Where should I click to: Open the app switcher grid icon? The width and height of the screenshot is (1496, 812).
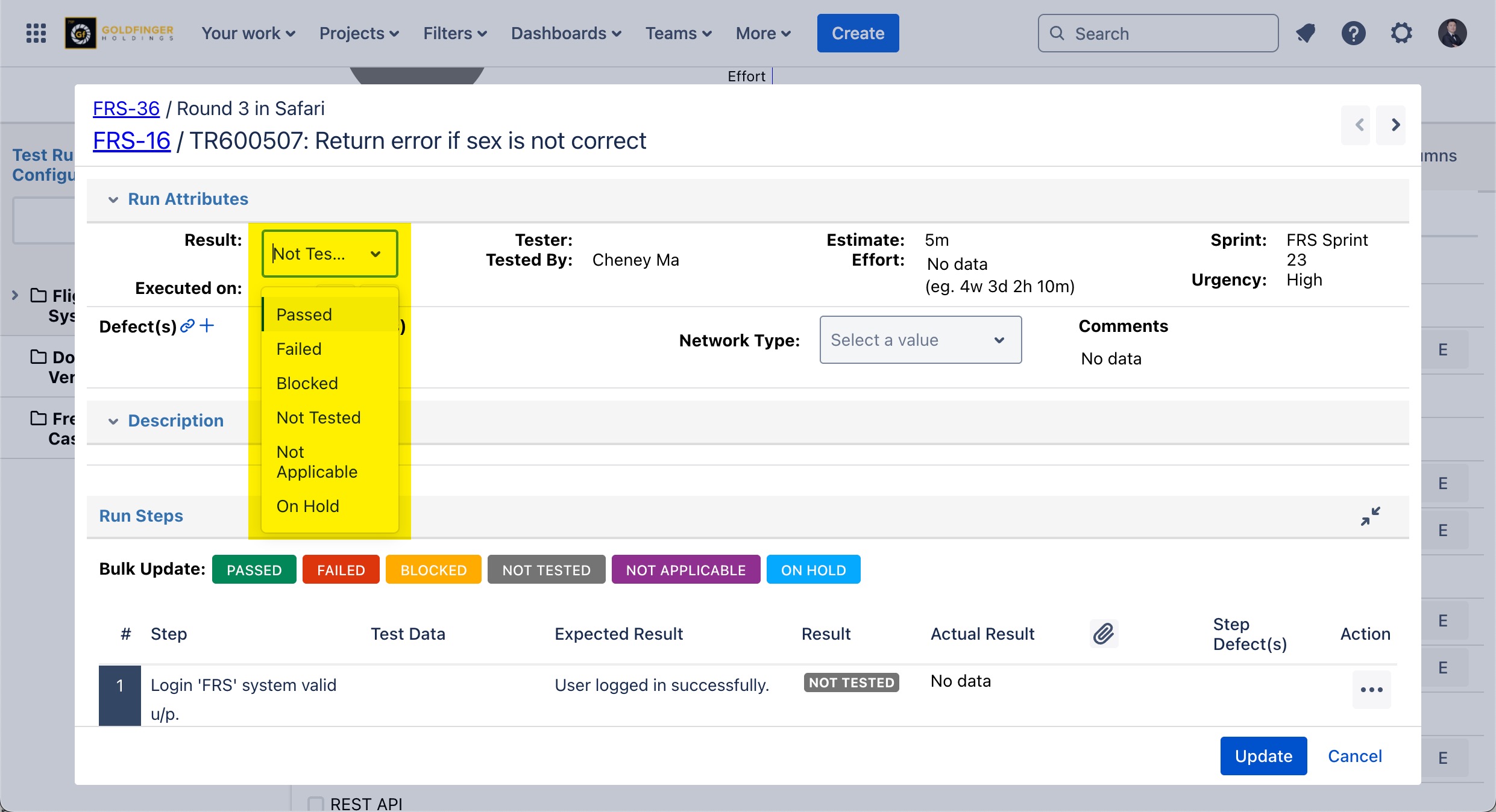36,33
